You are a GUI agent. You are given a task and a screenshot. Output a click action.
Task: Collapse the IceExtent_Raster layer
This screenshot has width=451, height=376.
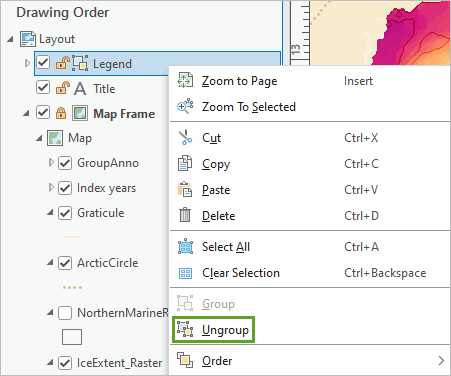50,362
